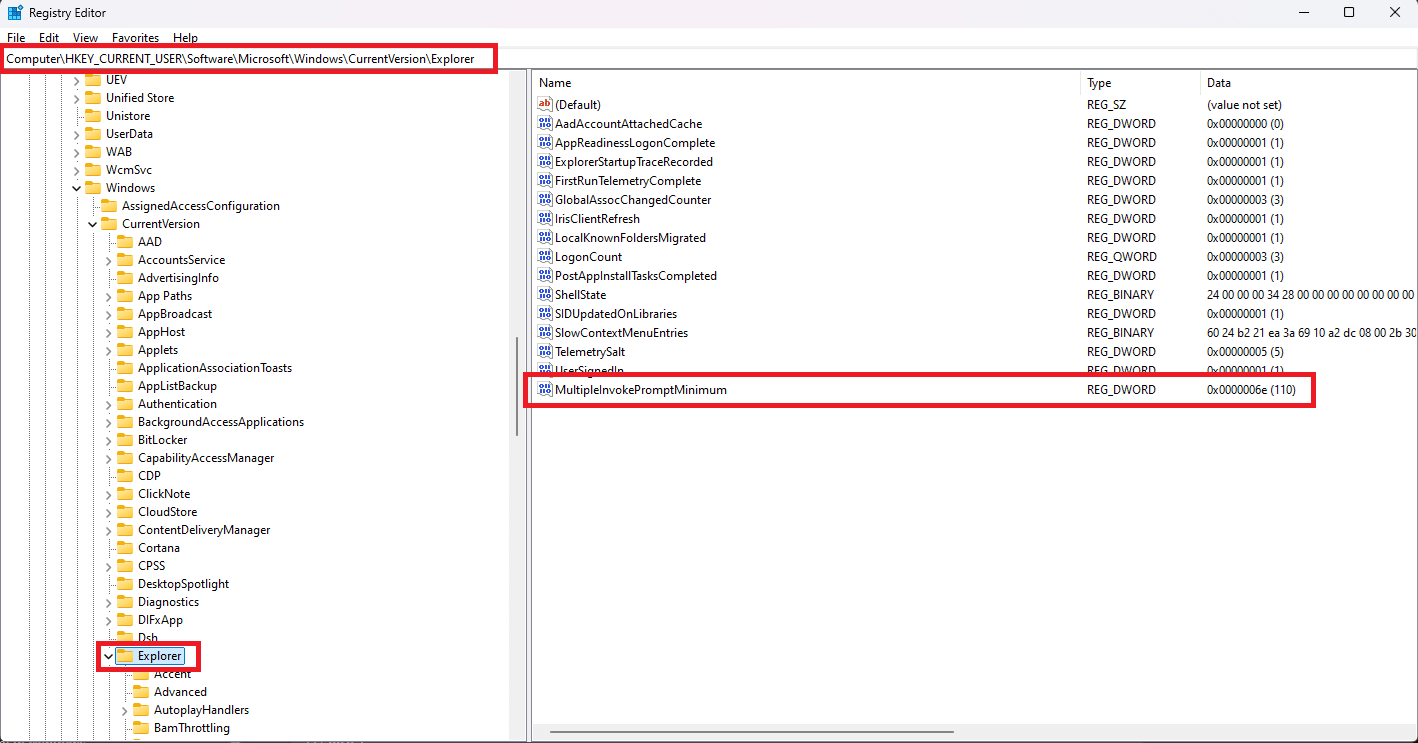The width and height of the screenshot is (1418, 743).
Task: Open the Edit menu
Action: 49,38
